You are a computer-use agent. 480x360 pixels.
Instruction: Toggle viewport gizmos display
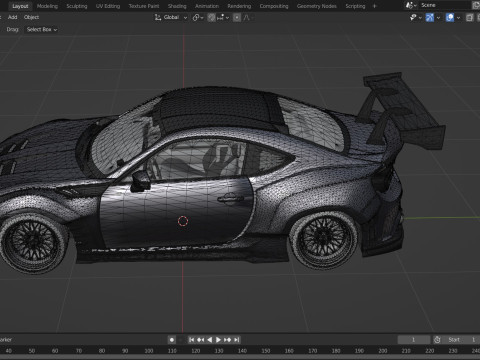coord(430,17)
